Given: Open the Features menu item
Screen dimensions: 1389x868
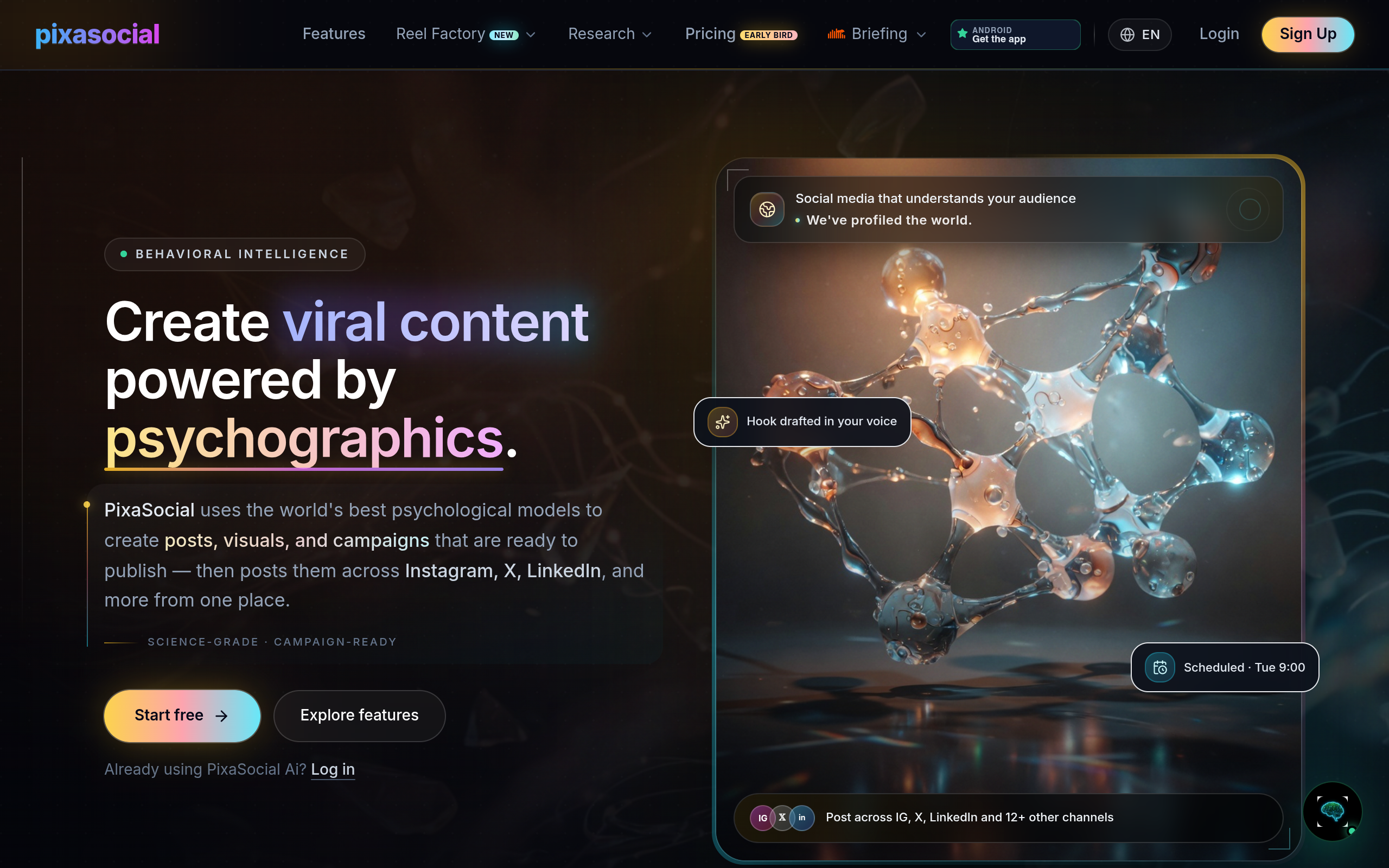Looking at the screenshot, I should 334,34.
